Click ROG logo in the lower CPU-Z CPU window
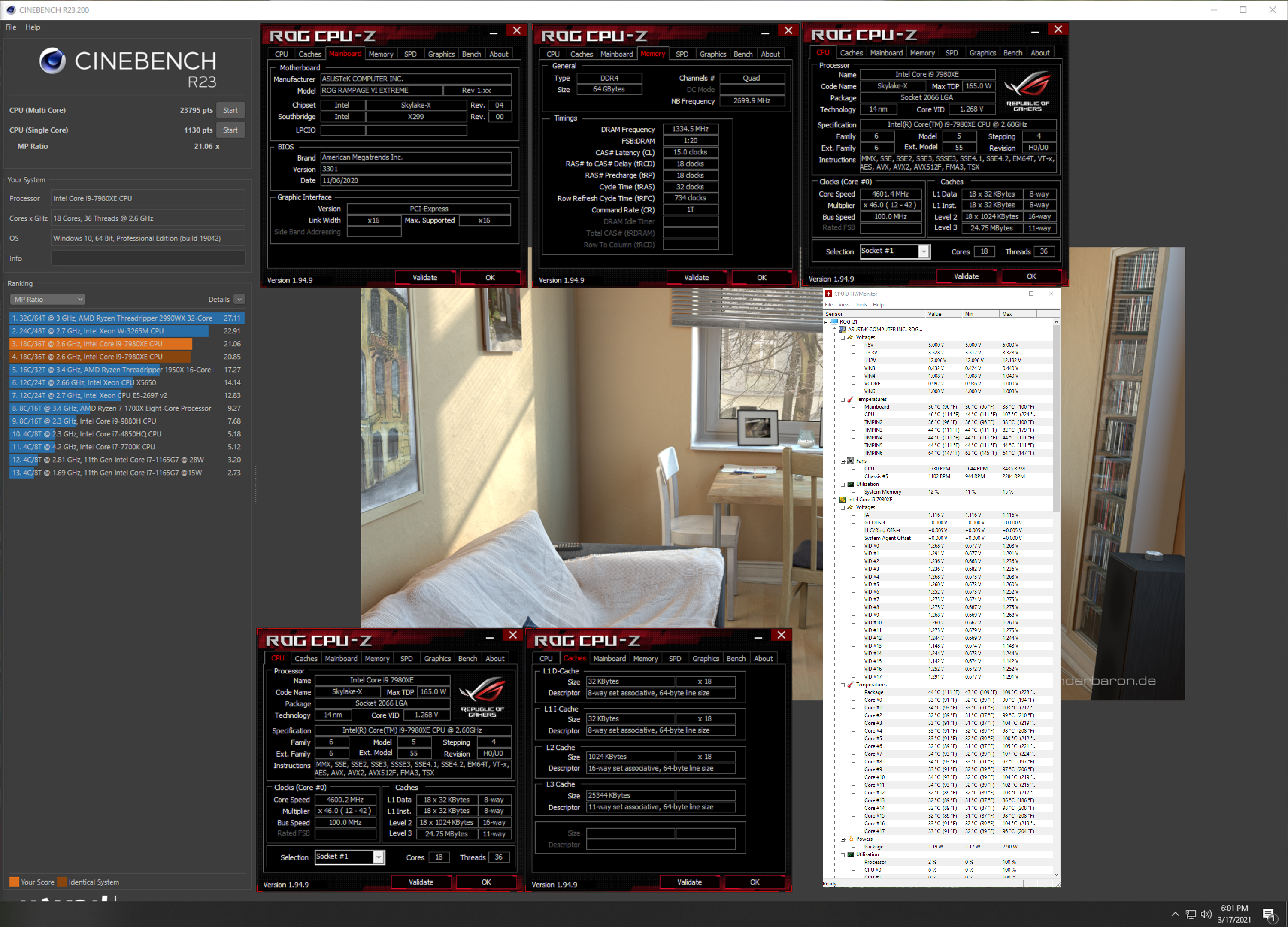The image size is (1288, 927). 482,697
